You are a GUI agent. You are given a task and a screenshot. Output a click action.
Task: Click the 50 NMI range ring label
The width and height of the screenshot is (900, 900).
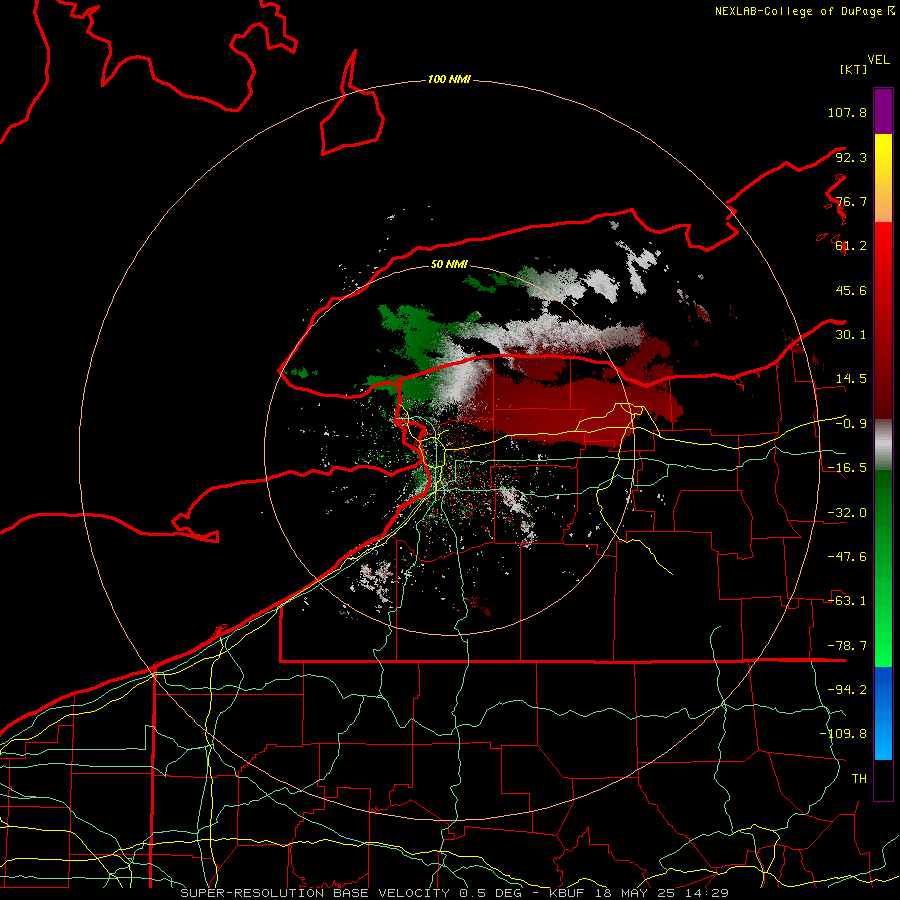[x=449, y=264]
